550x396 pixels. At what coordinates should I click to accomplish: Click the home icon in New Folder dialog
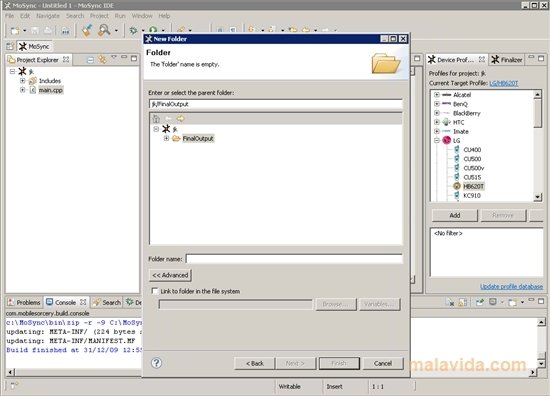[x=156, y=119]
